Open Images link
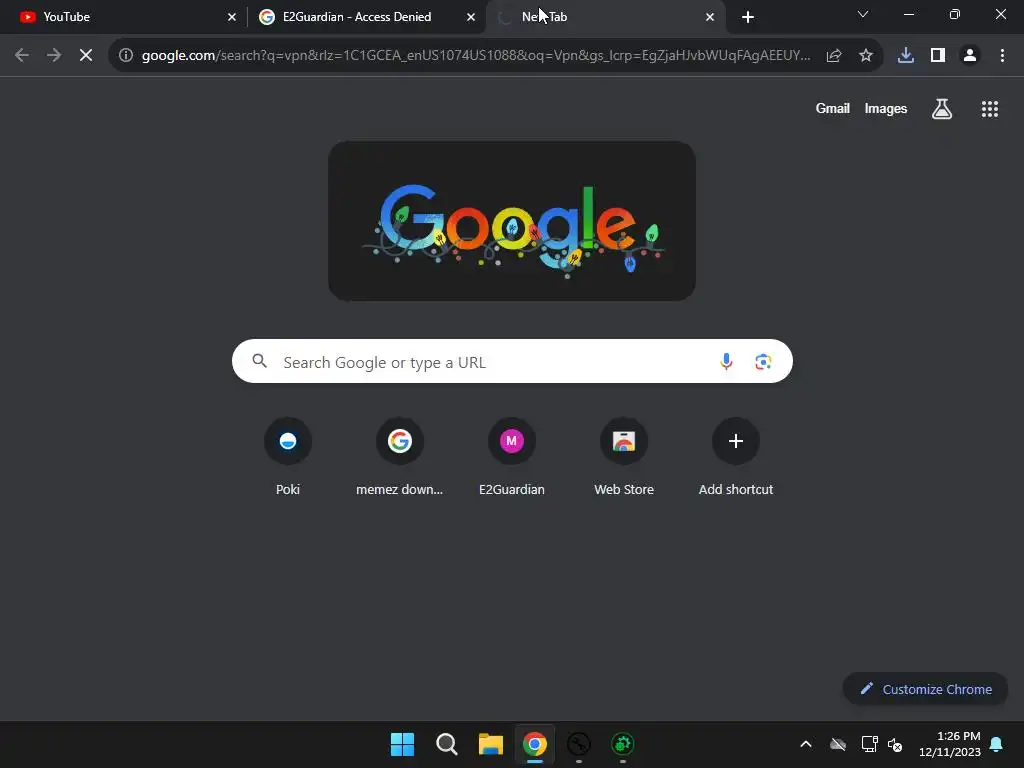 [886, 108]
